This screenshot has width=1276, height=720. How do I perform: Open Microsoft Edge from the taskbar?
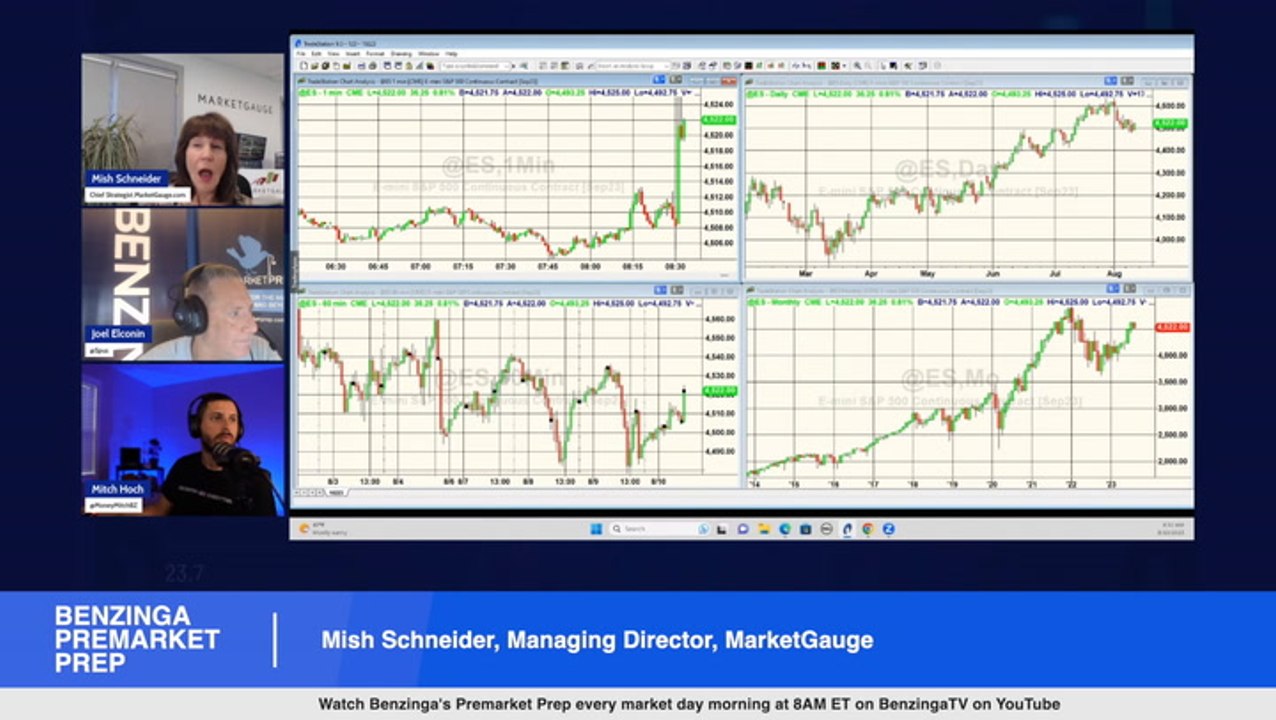785,529
